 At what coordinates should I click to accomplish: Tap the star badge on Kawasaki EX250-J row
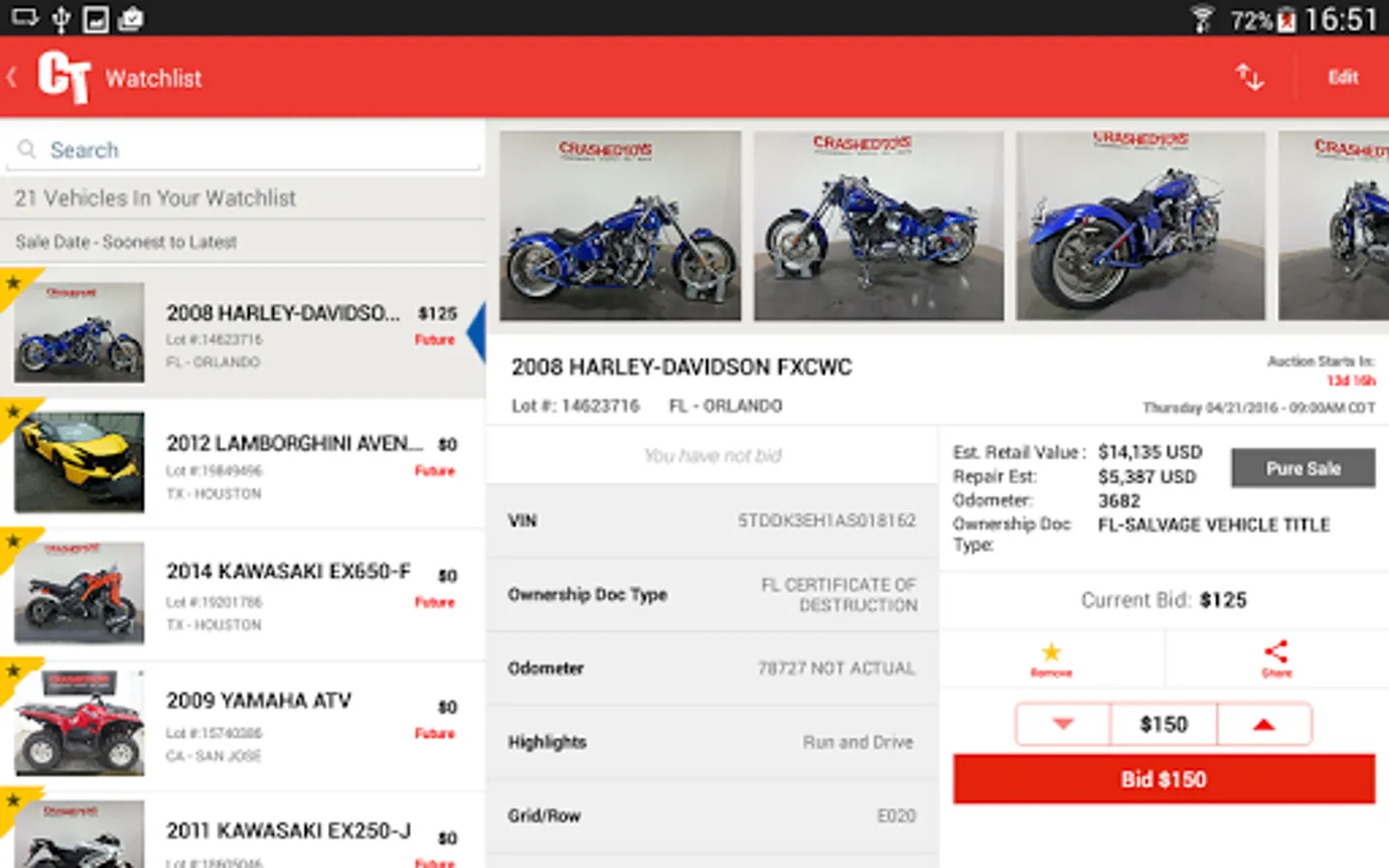pos(14,800)
